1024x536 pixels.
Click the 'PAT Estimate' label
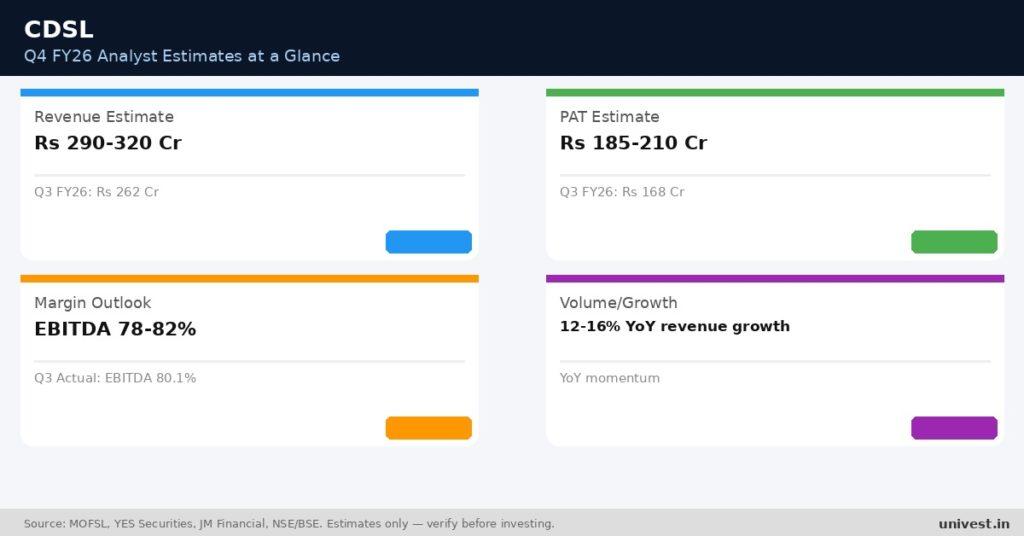click(609, 117)
